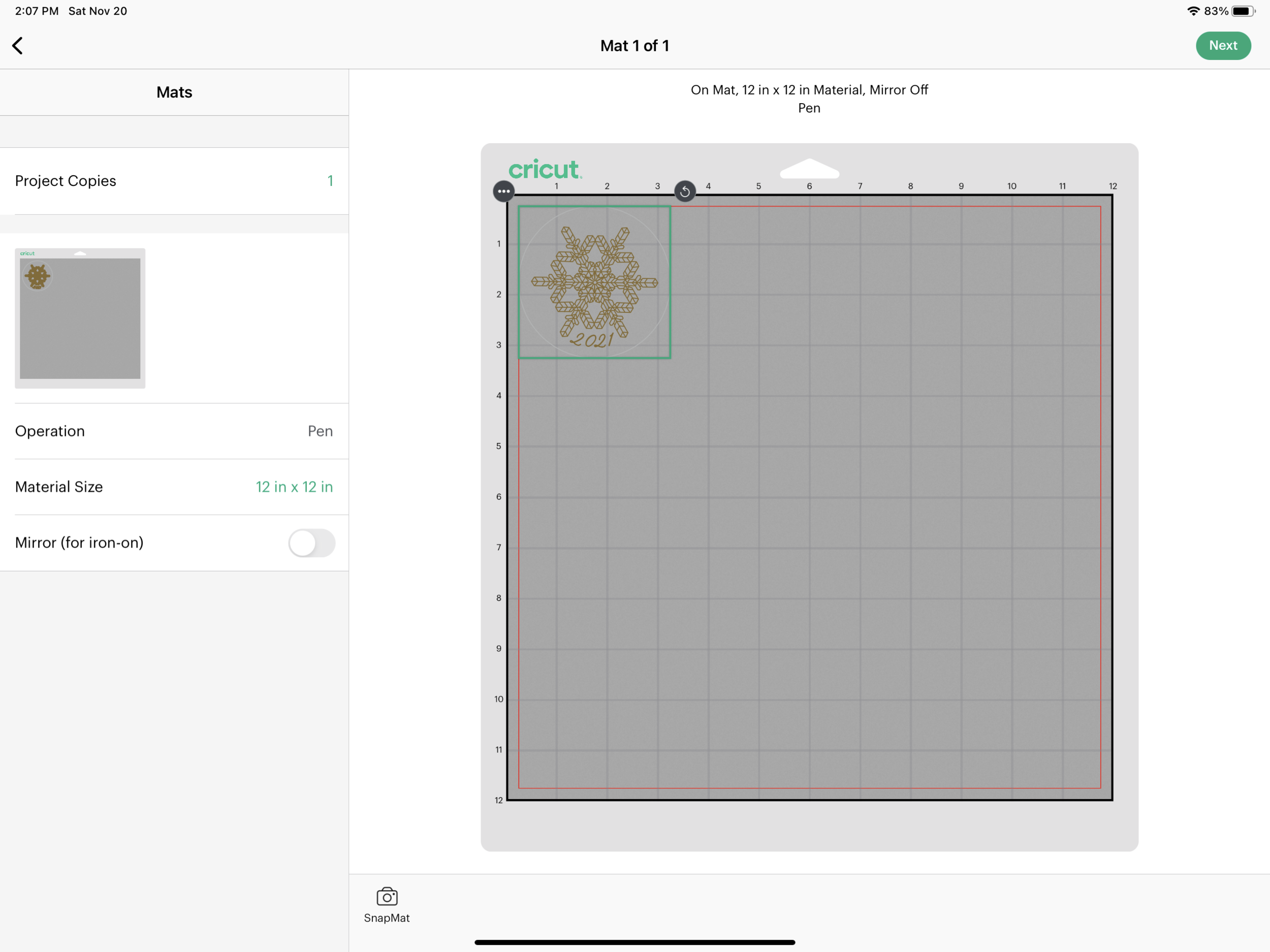Select the snowflake 2021 design on mat
The height and width of the screenshot is (952, 1270).
(594, 282)
